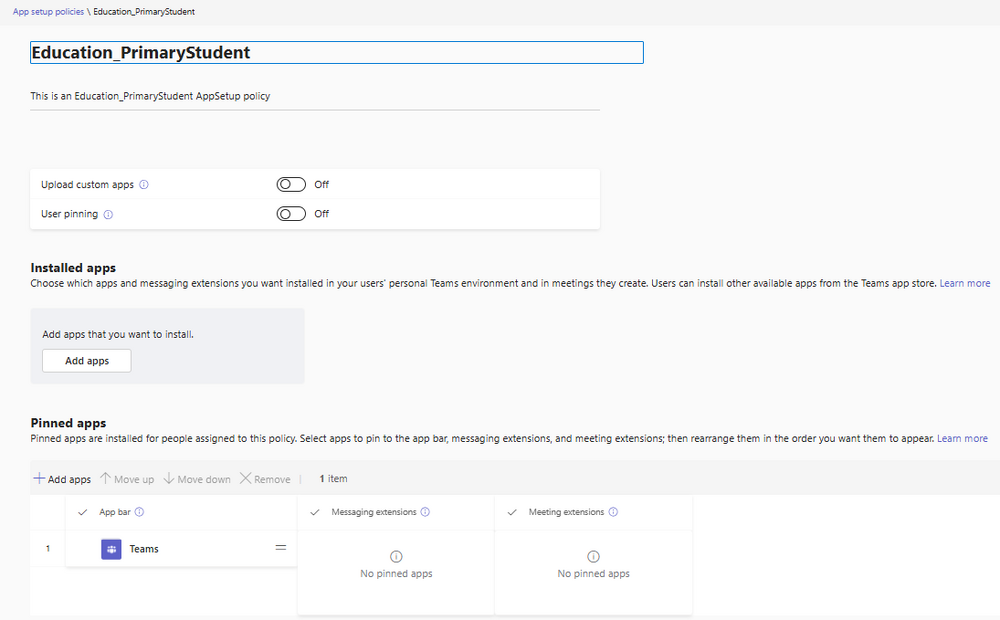Click the row number 1 cell

click(x=48, y=549)
